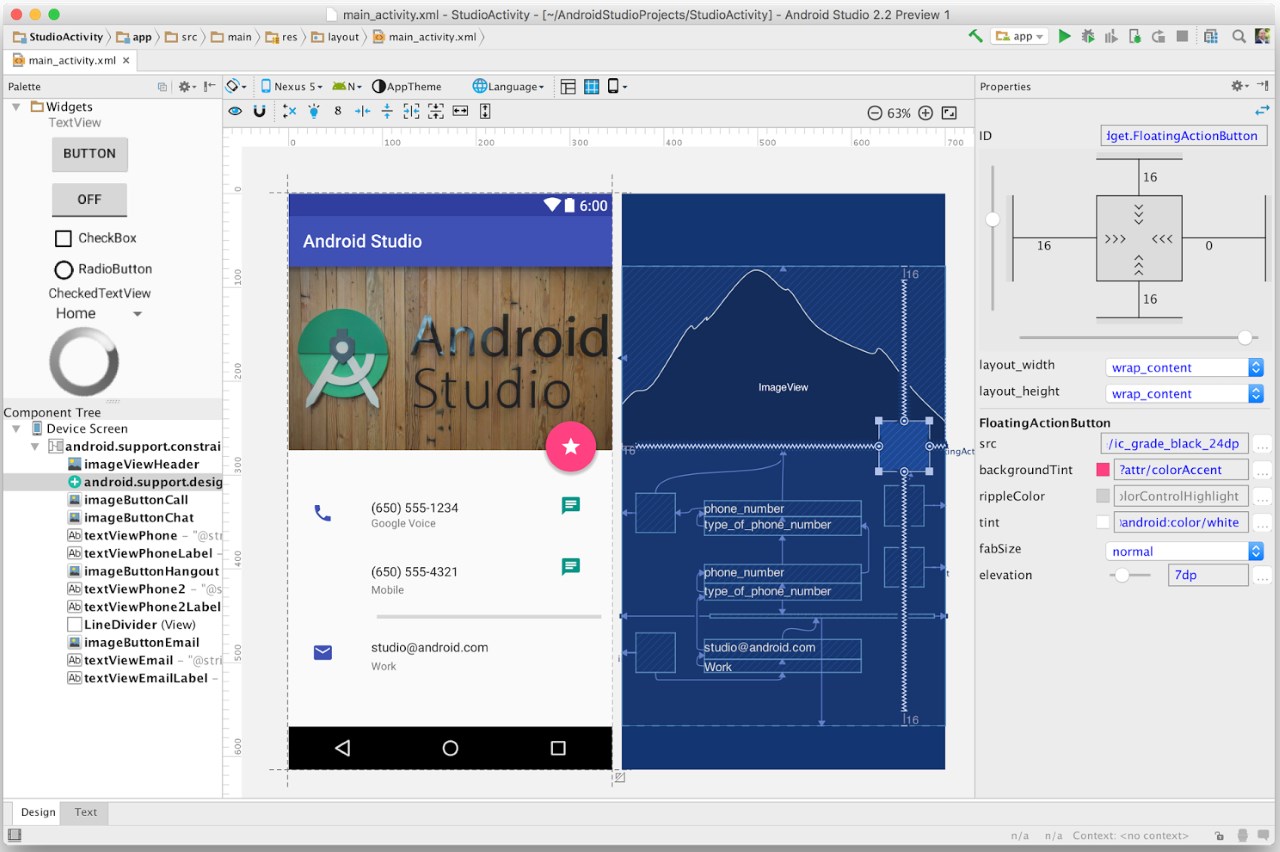This screenshot has height=852, width=1280.
Task: Zoom in on the design surface
Action: pyautogui.click(x=926, y=113)
